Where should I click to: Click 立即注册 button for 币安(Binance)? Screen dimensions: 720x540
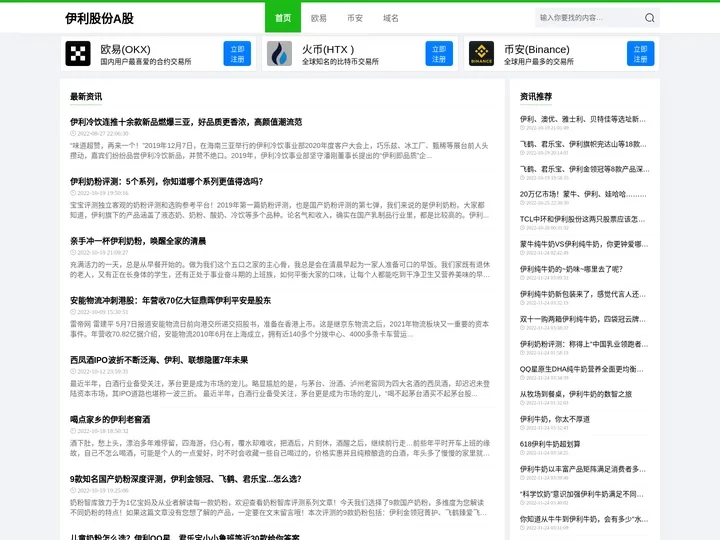point(641,54)
